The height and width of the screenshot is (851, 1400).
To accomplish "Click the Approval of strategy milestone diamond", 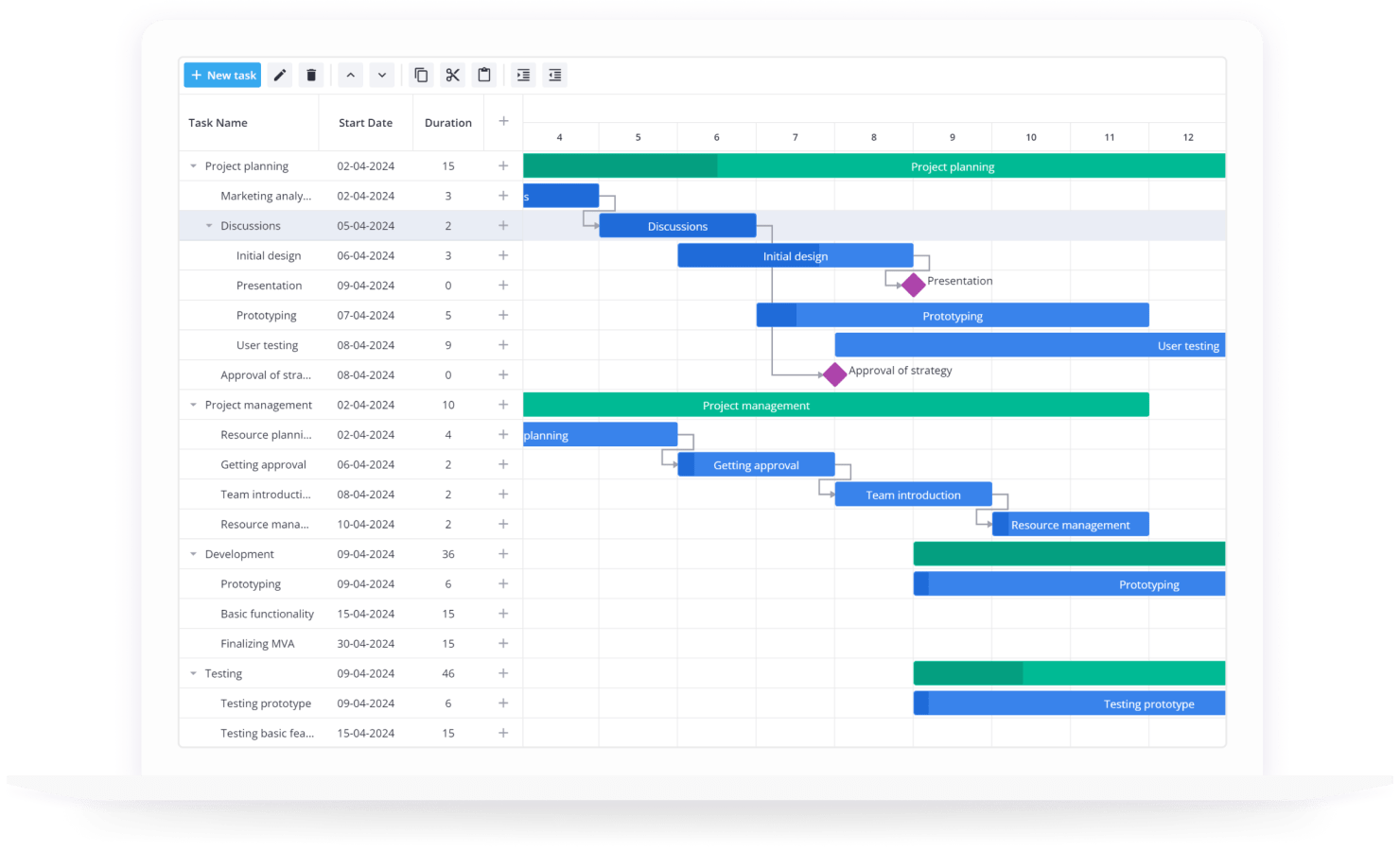I will point(834,374).
